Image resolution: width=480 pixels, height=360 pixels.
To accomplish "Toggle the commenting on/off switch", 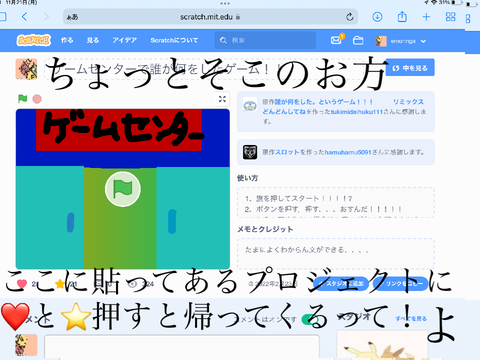I will pyautogui.click(x=310, y=319).
